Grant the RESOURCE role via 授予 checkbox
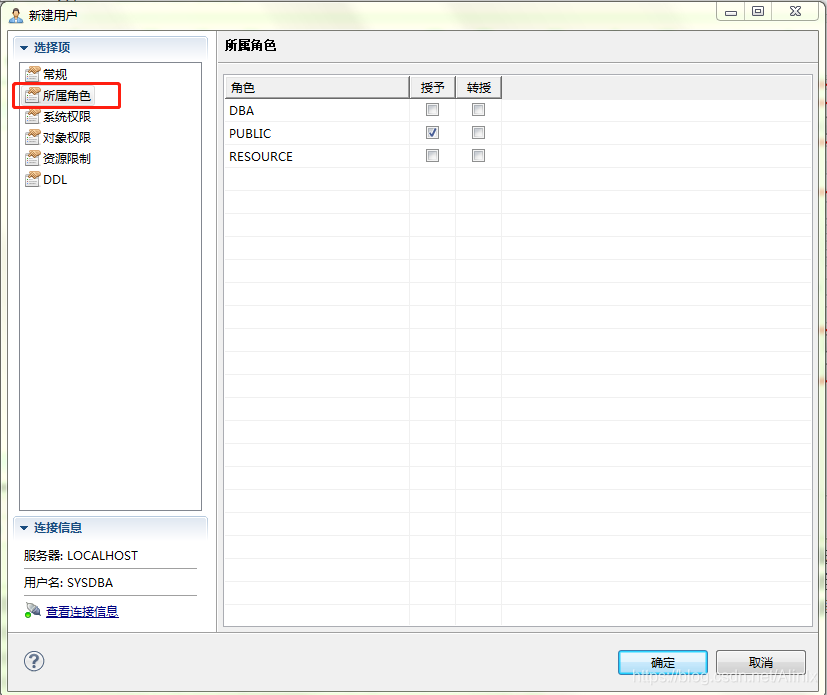The height and width of the screenshot is (695, 827). click(432, 156)
